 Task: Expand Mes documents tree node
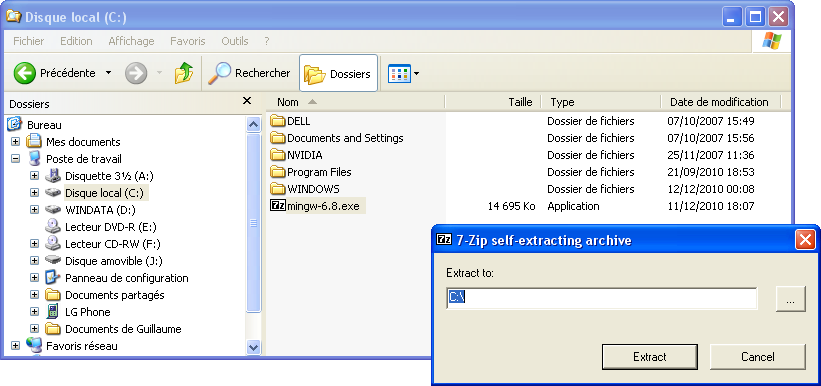point(15,142)
